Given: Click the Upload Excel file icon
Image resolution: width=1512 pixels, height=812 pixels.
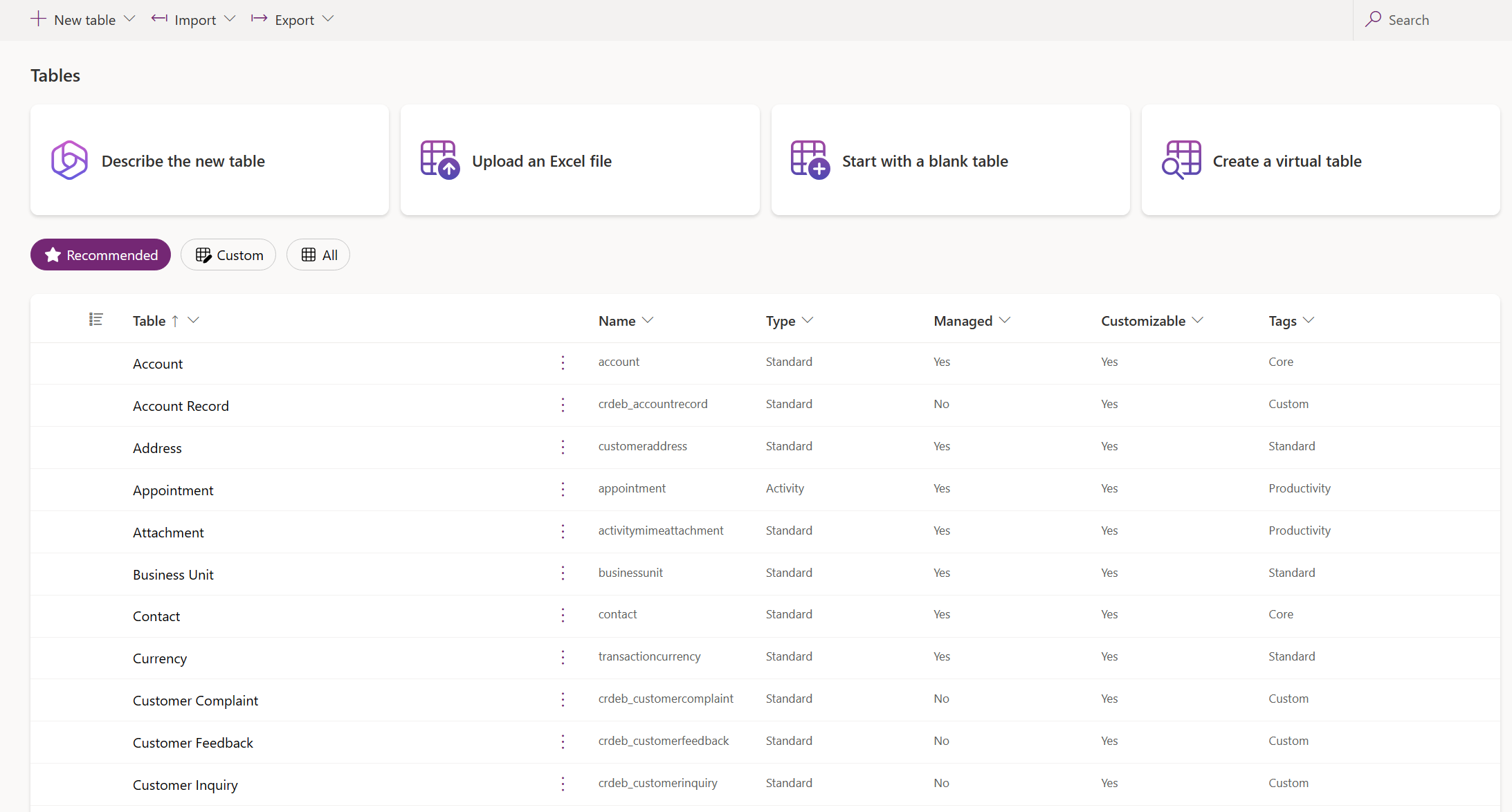Looking at the screenshot, I should (437, 160).
